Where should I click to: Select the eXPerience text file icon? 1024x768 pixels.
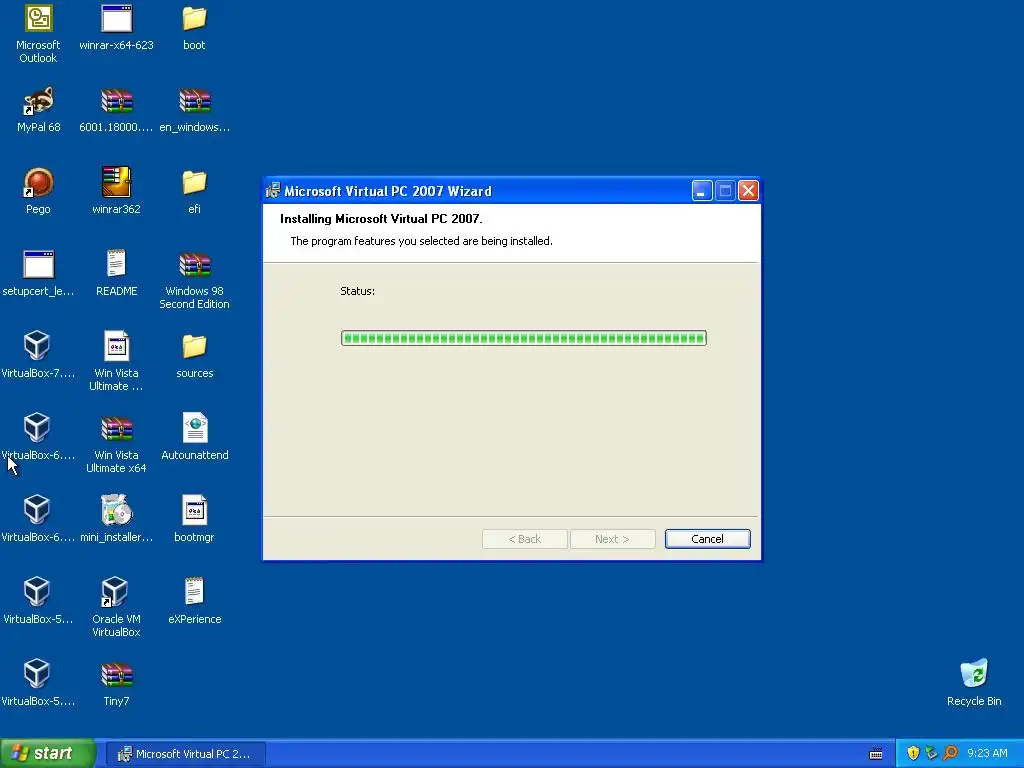(195, 592)
